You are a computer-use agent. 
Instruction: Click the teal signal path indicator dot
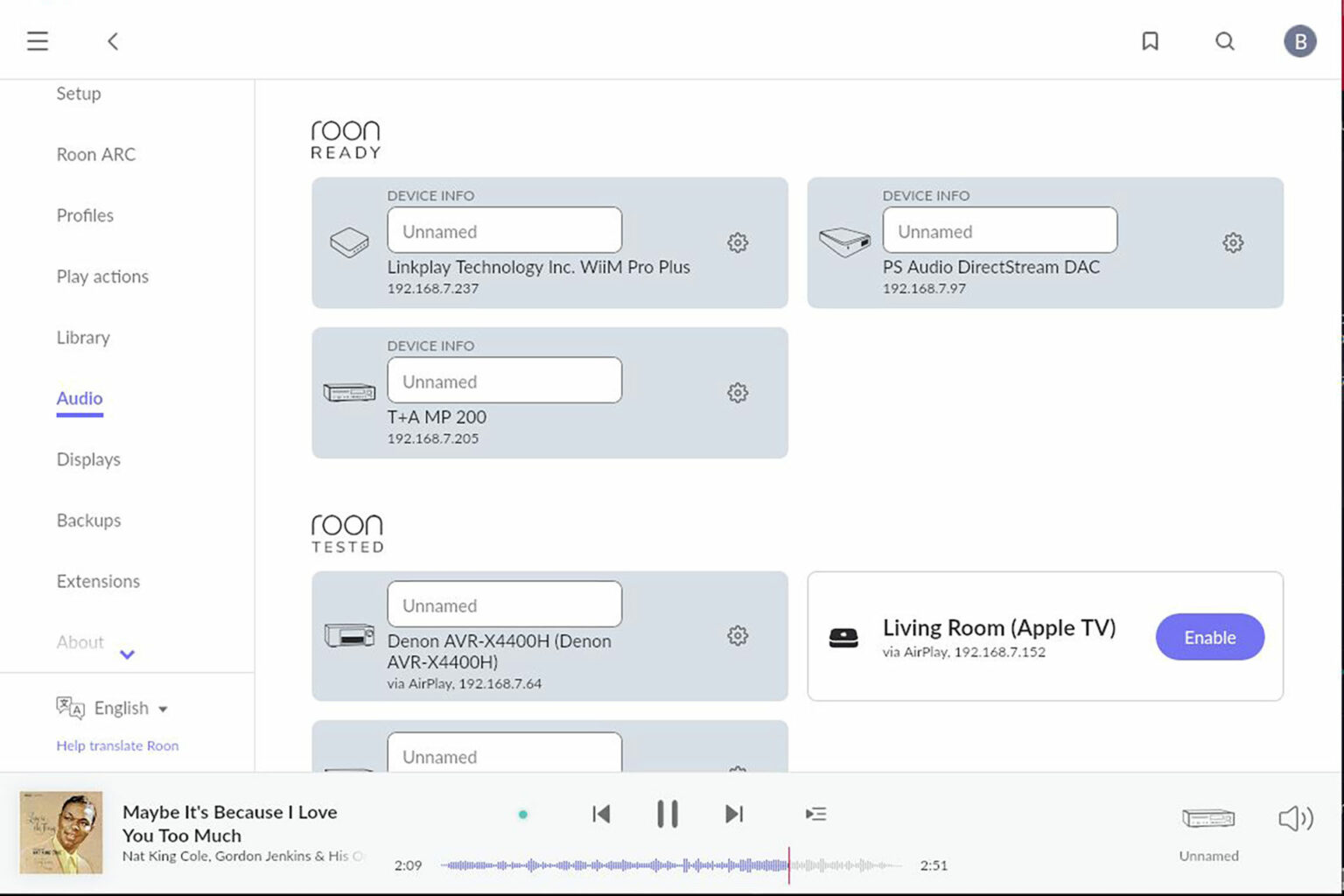pyautogui.click(x=523, y=813)
